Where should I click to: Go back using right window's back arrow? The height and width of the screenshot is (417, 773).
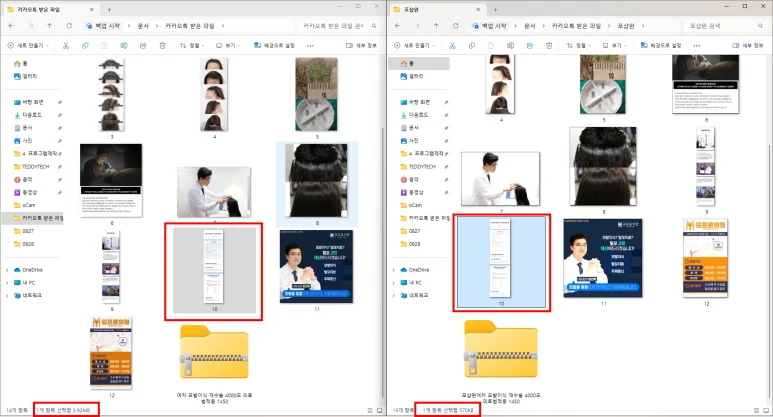(398, 26)
